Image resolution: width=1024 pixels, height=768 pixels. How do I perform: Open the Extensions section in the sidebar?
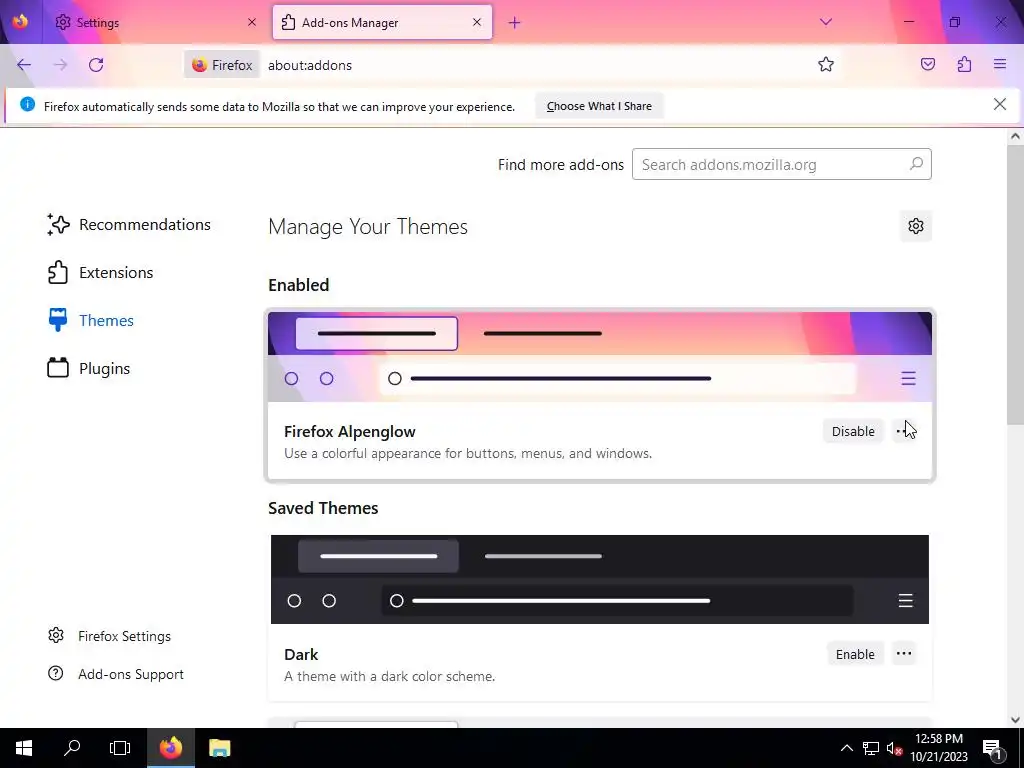pyautogui.click(x=100, y=273)
